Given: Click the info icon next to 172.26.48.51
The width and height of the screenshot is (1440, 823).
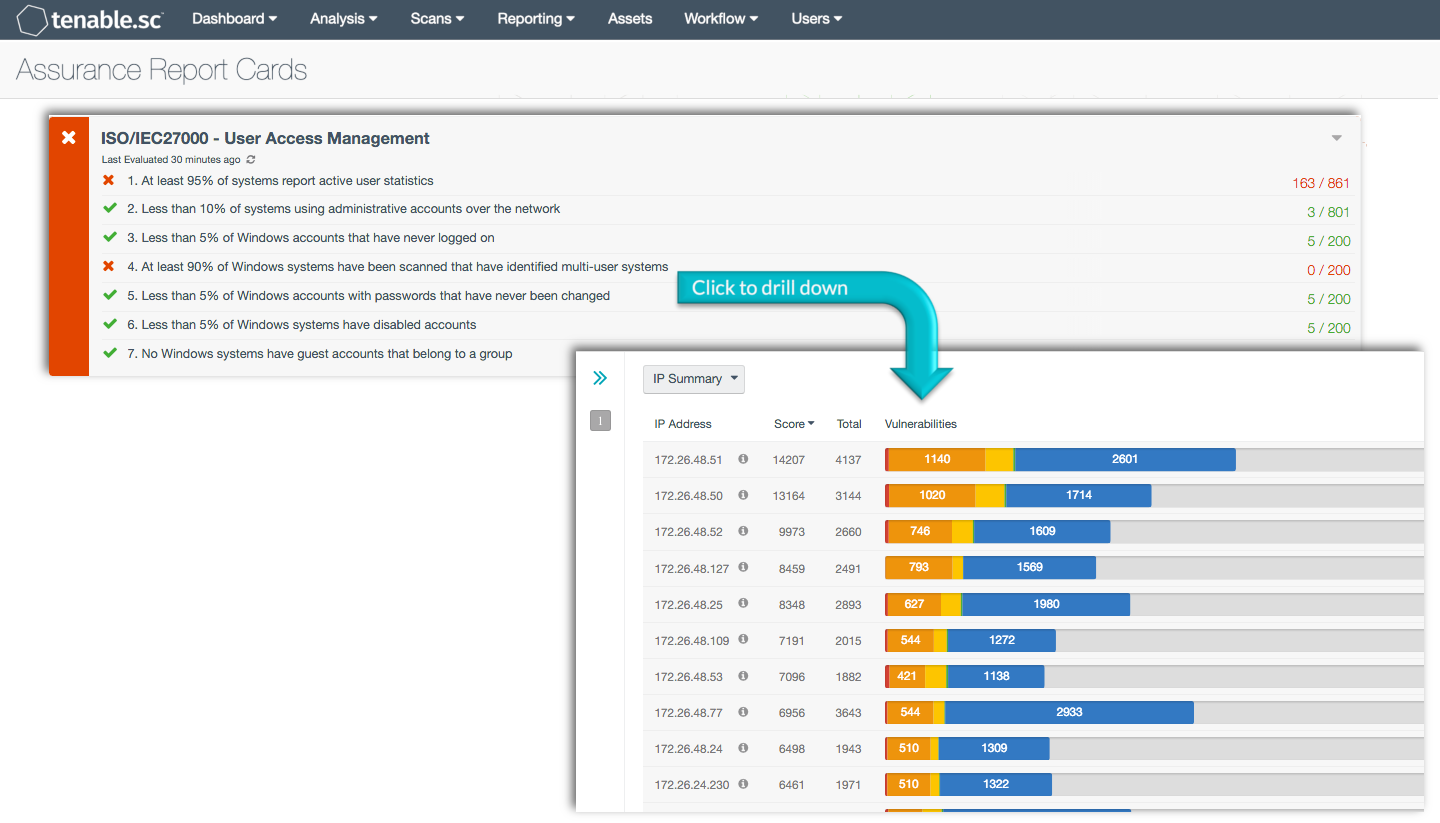Looking at the screenshot, I should pyautogui.click(x=743, y=459).
